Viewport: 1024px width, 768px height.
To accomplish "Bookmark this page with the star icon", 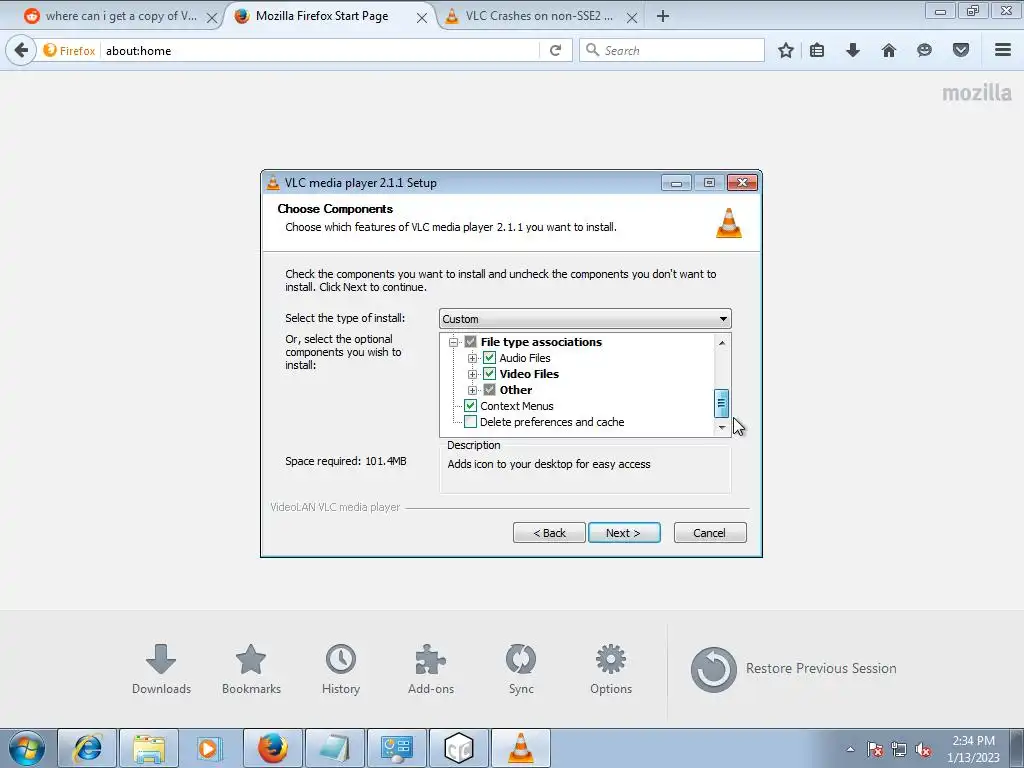I will coord(786,50).
